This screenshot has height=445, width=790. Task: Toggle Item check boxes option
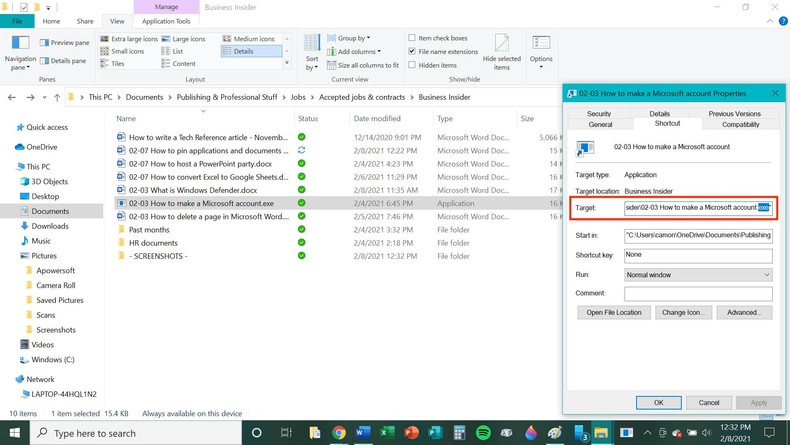pyautogui.click(x=412, y=38)
